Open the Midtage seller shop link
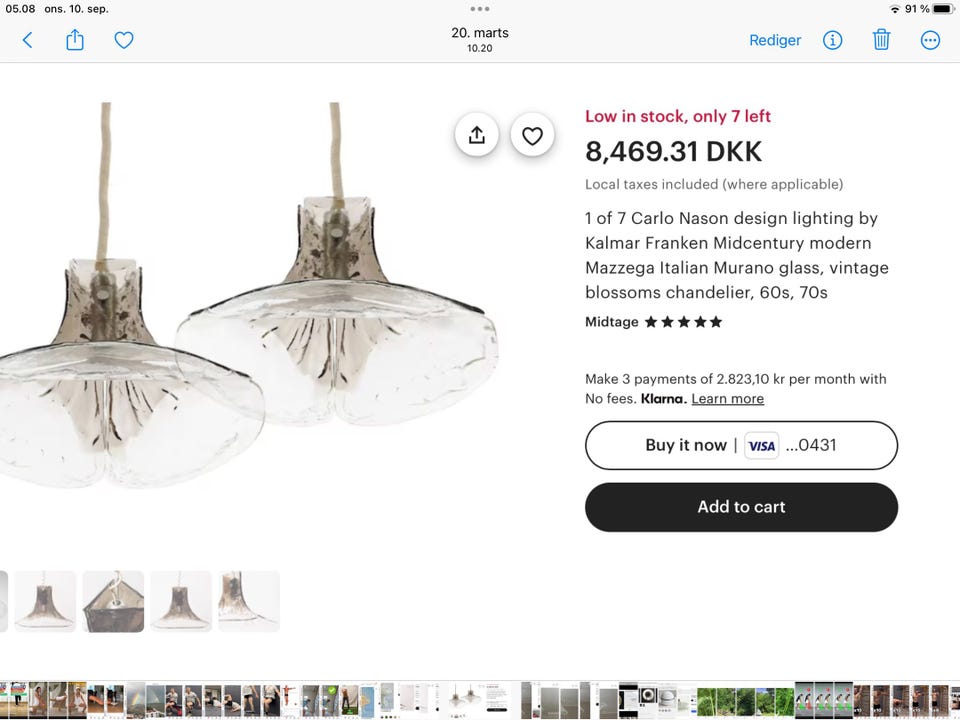 611,322
